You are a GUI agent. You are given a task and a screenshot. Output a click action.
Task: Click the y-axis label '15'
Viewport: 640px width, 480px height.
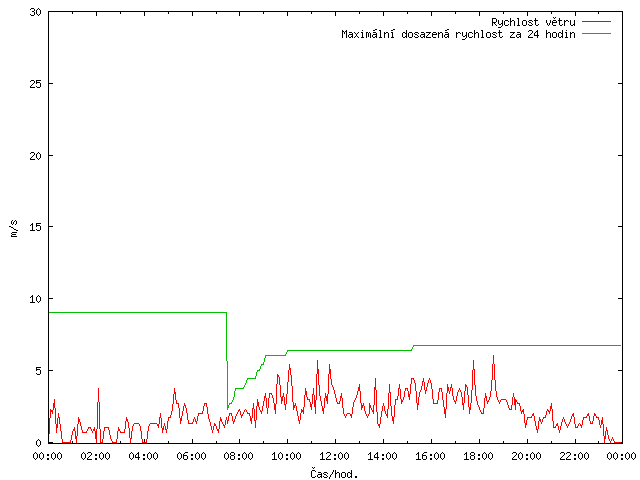[36, 227]
